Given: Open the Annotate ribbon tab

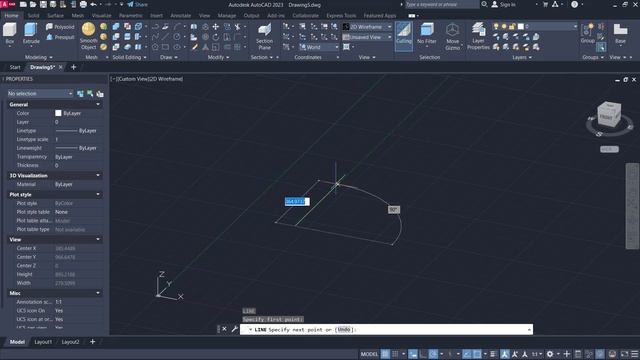Looking at the screenshot, I should click(x=180, y=16).
